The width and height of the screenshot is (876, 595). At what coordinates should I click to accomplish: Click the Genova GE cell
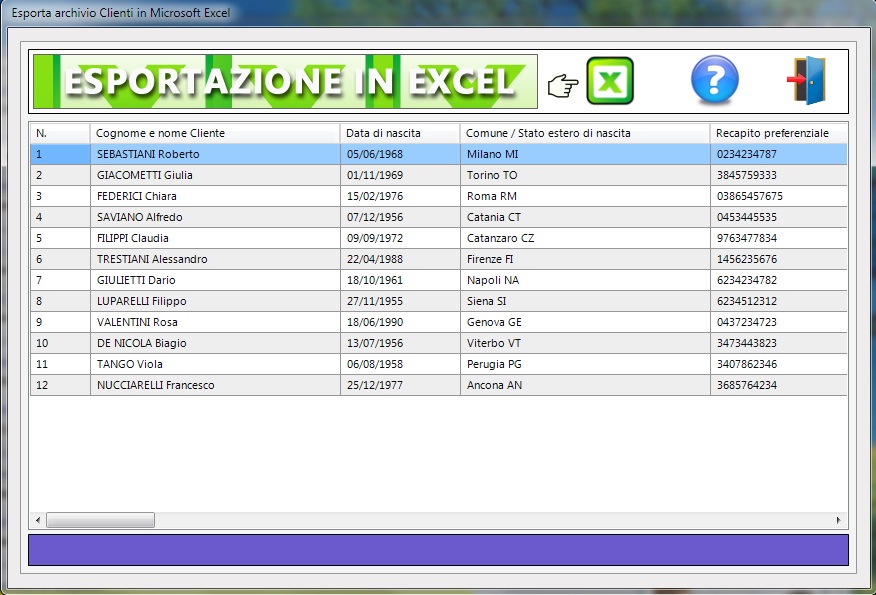click(x=585, y=322)
